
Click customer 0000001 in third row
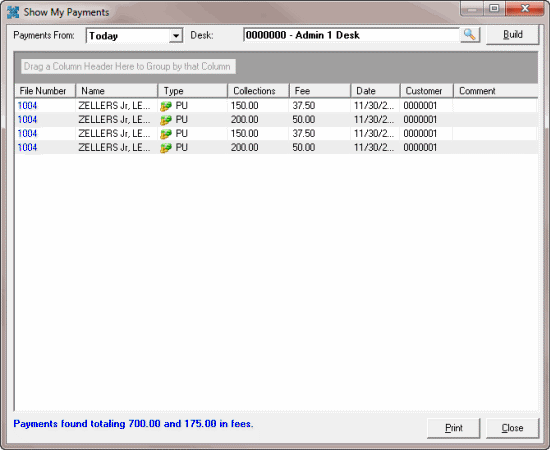(420, 134)
